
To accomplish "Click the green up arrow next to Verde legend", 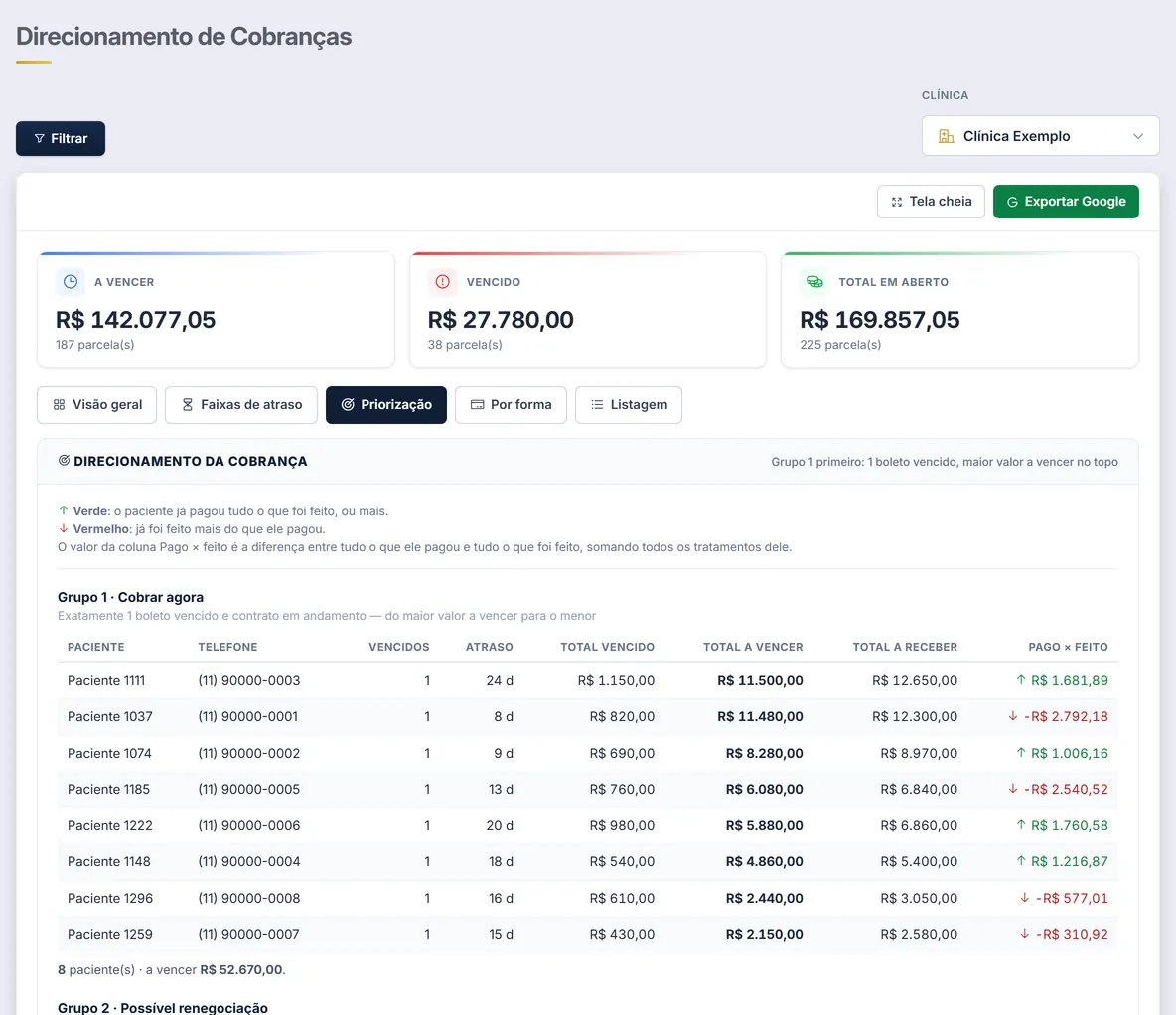I will coord(63,510).
